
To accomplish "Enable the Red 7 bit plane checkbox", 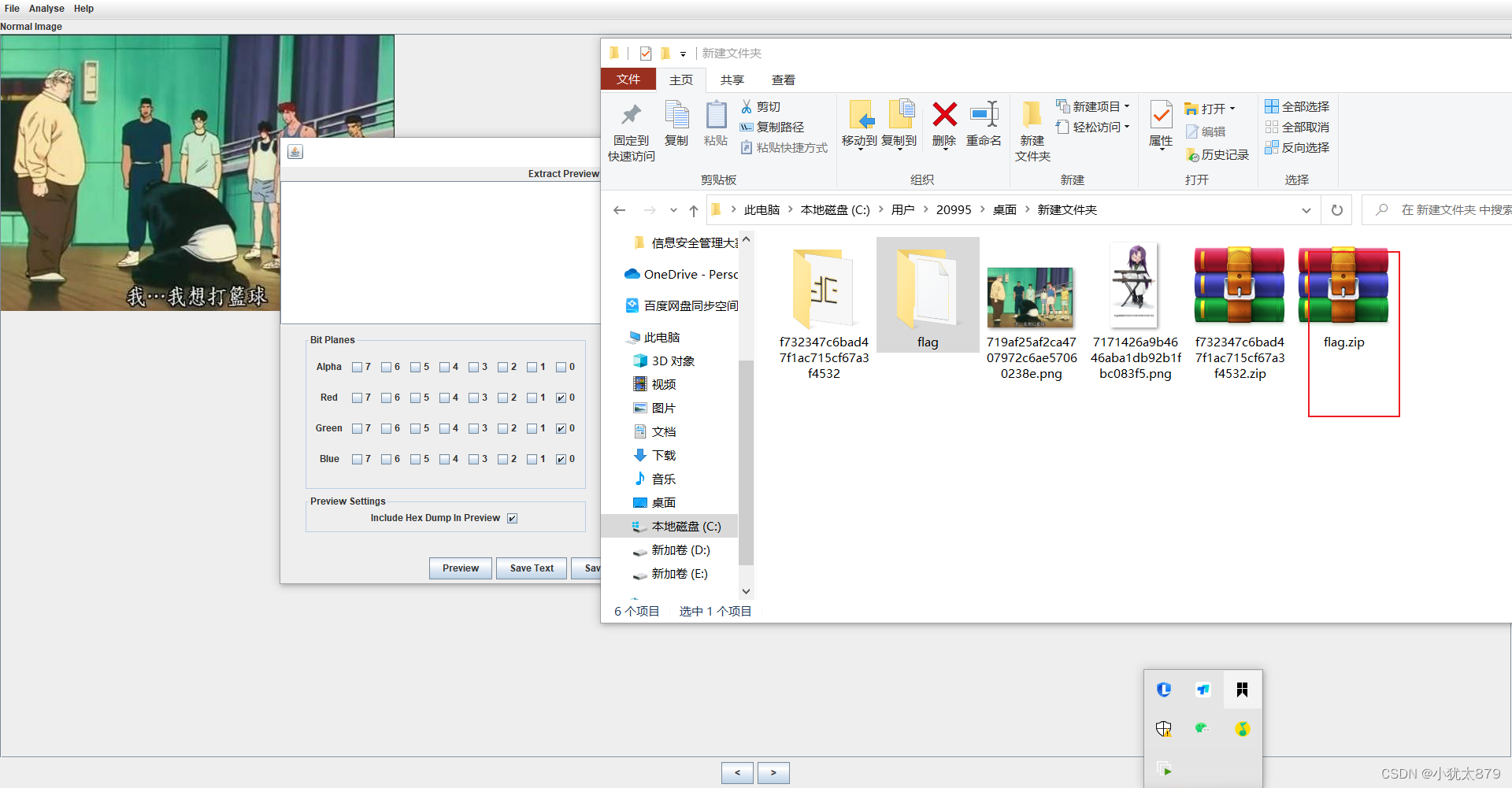I will point(357,398).
